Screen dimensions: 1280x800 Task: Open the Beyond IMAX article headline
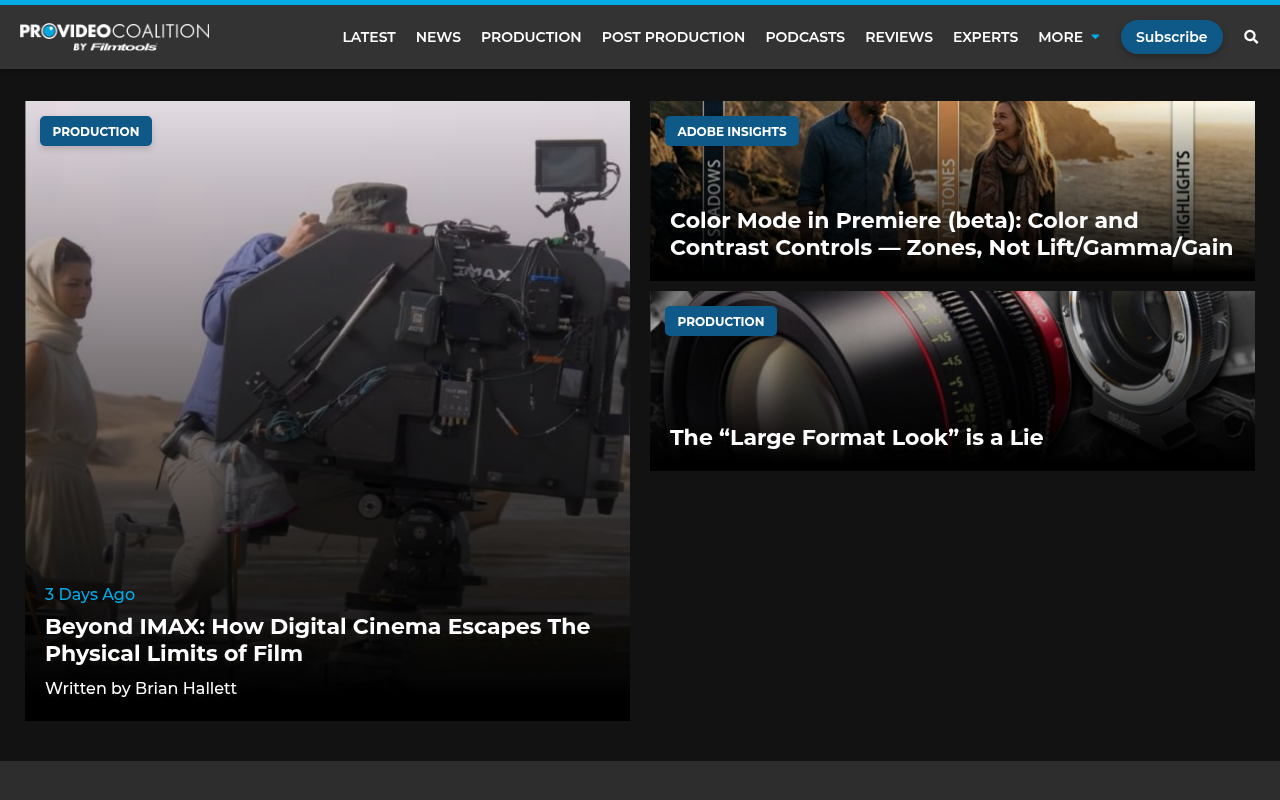tap(318, 640)
